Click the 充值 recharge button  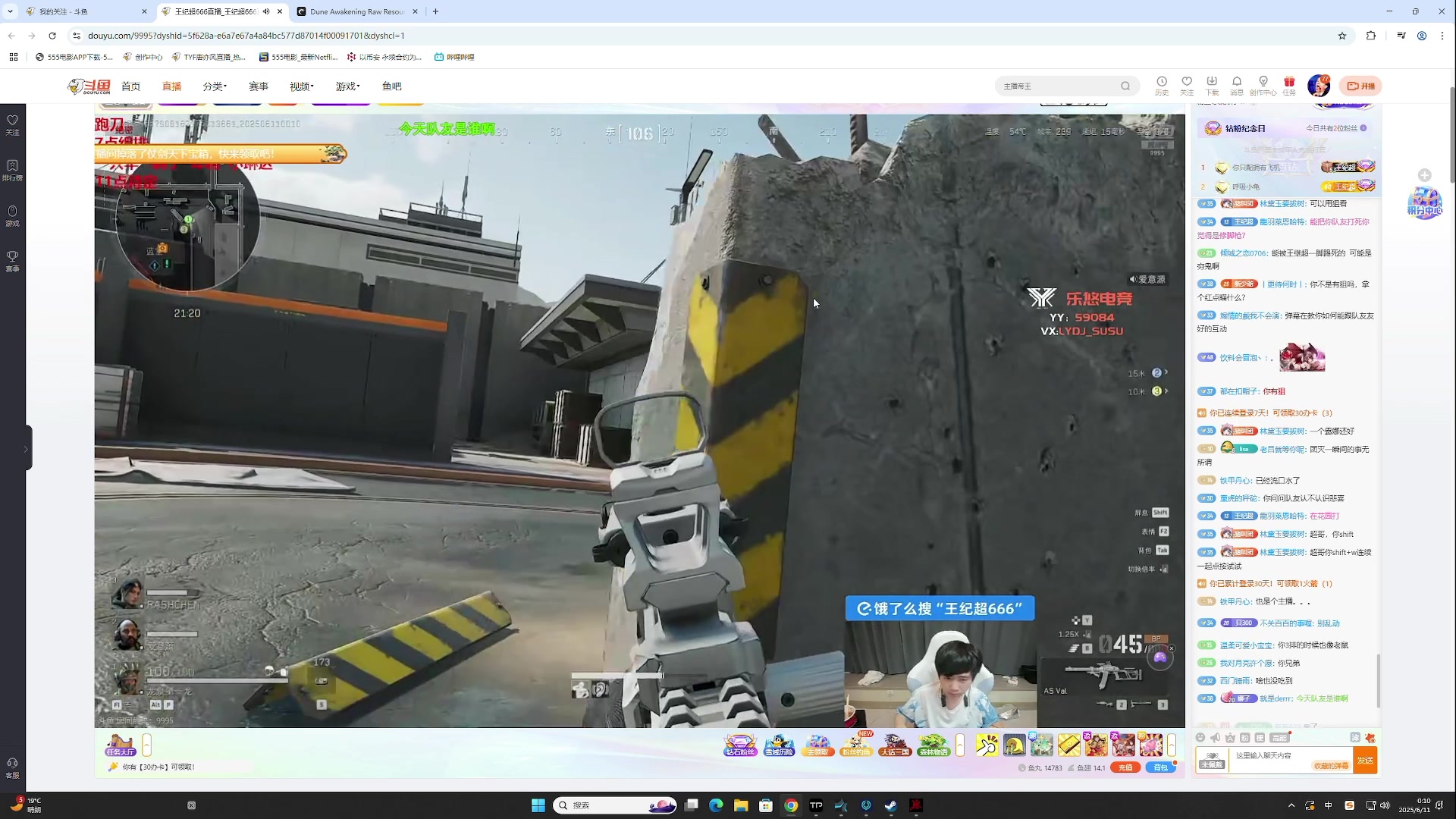(1125, 767)
